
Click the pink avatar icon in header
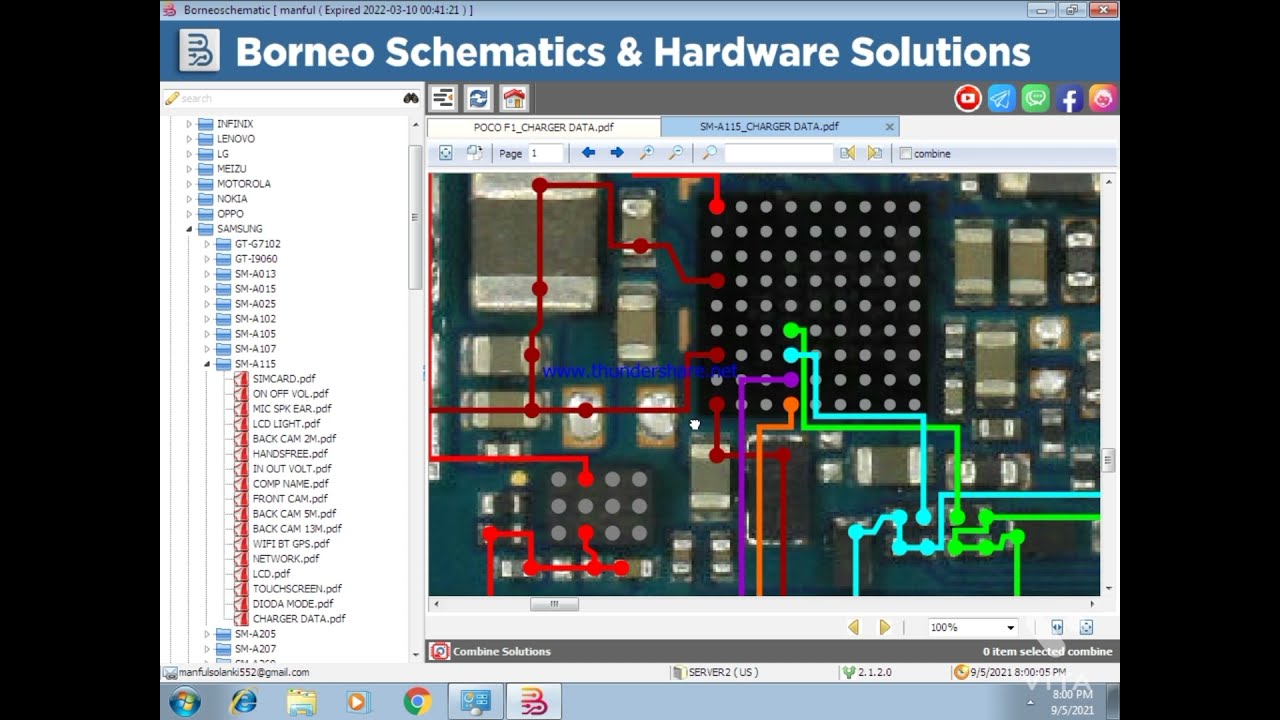(1102, 98)
